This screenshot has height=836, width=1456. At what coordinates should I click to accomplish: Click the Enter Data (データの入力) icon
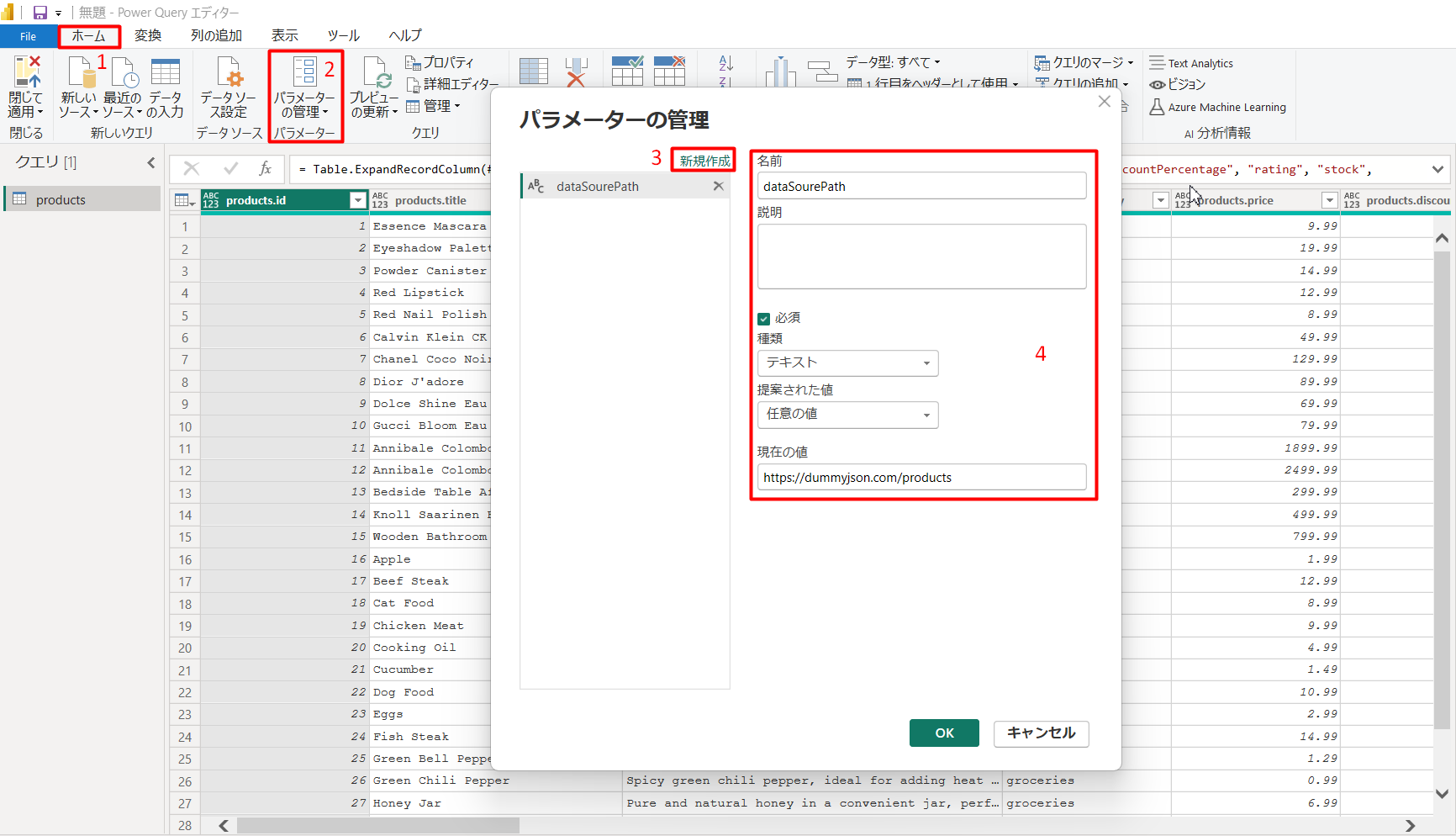tap(165, 74)
